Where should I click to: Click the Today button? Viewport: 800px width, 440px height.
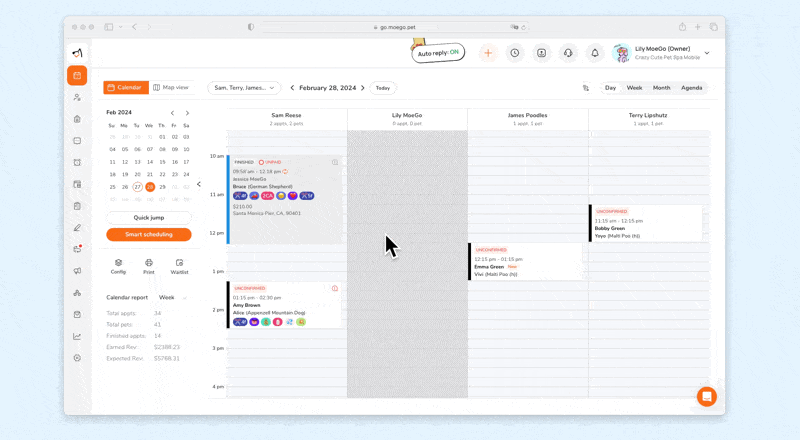point(383,88)
